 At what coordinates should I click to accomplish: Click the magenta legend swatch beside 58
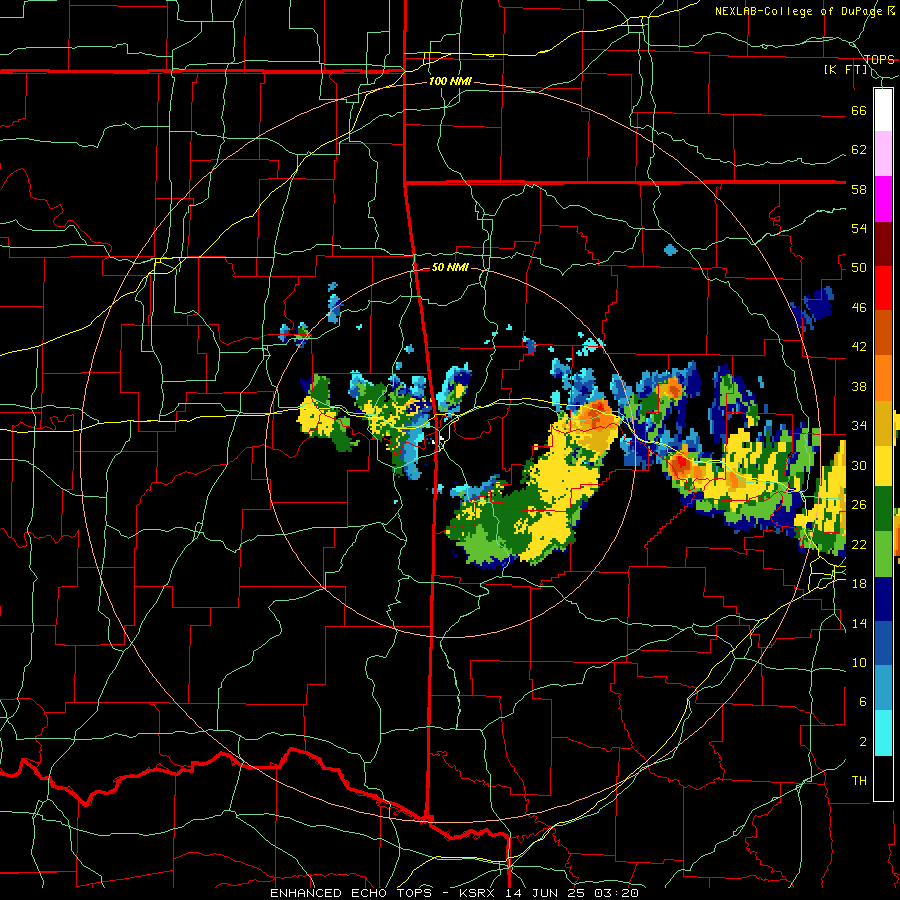click(x=883, y=199)
